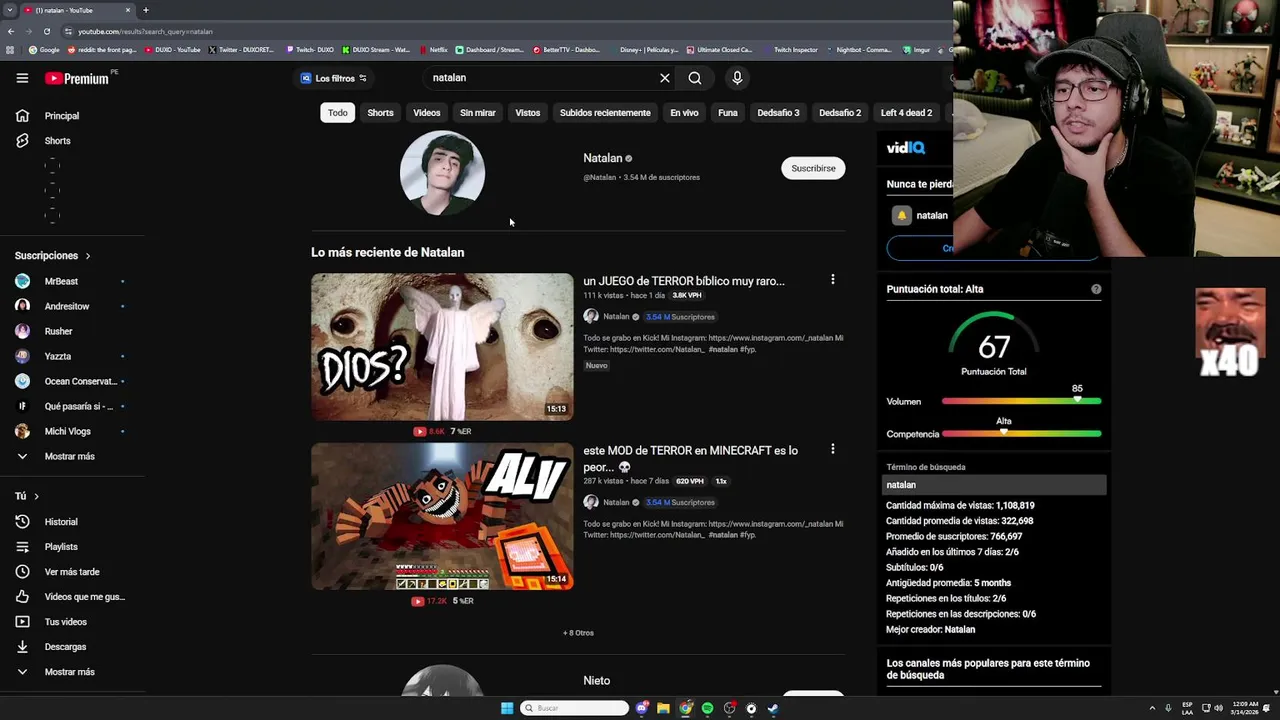The image size is (1280, 720).
Task: Click the Competencia score slider bar
Action: pos(1021,434)
